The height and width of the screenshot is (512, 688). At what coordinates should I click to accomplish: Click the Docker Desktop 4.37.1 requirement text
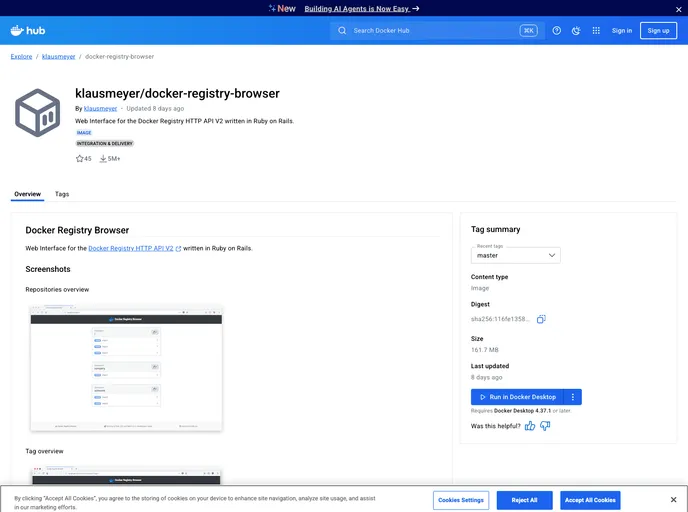(522, 411)
